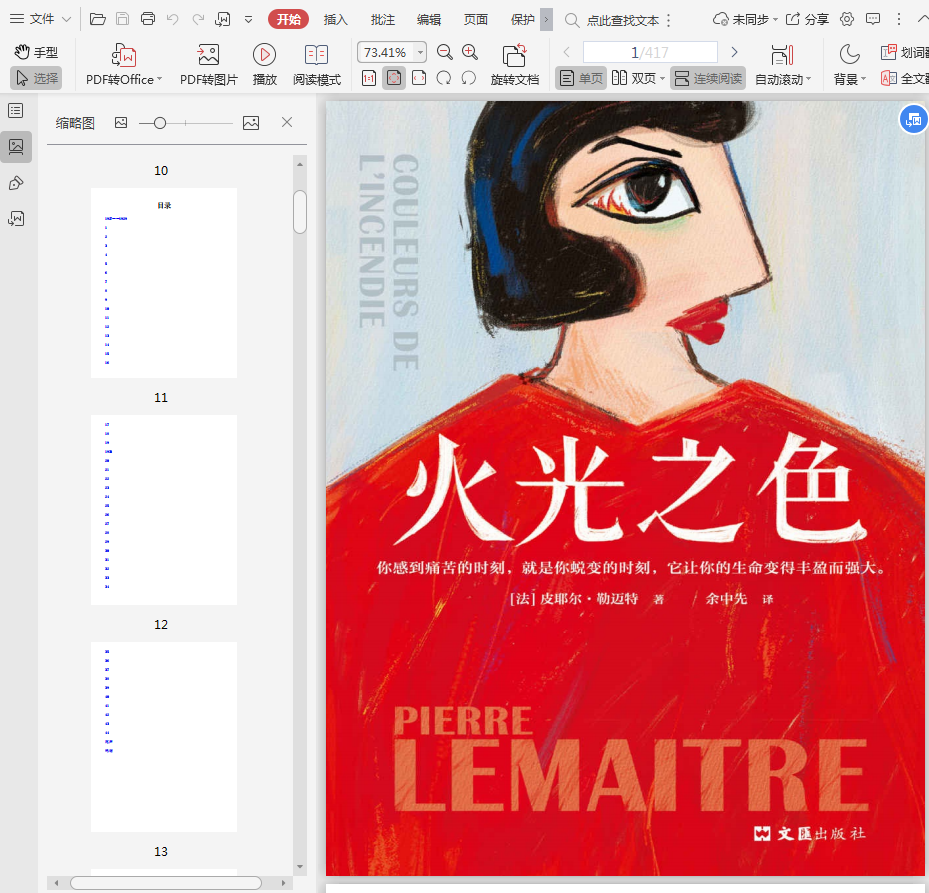929x893 pixels.
Task: Click the zoom out magnifier icon
Action: coord(445,52)
